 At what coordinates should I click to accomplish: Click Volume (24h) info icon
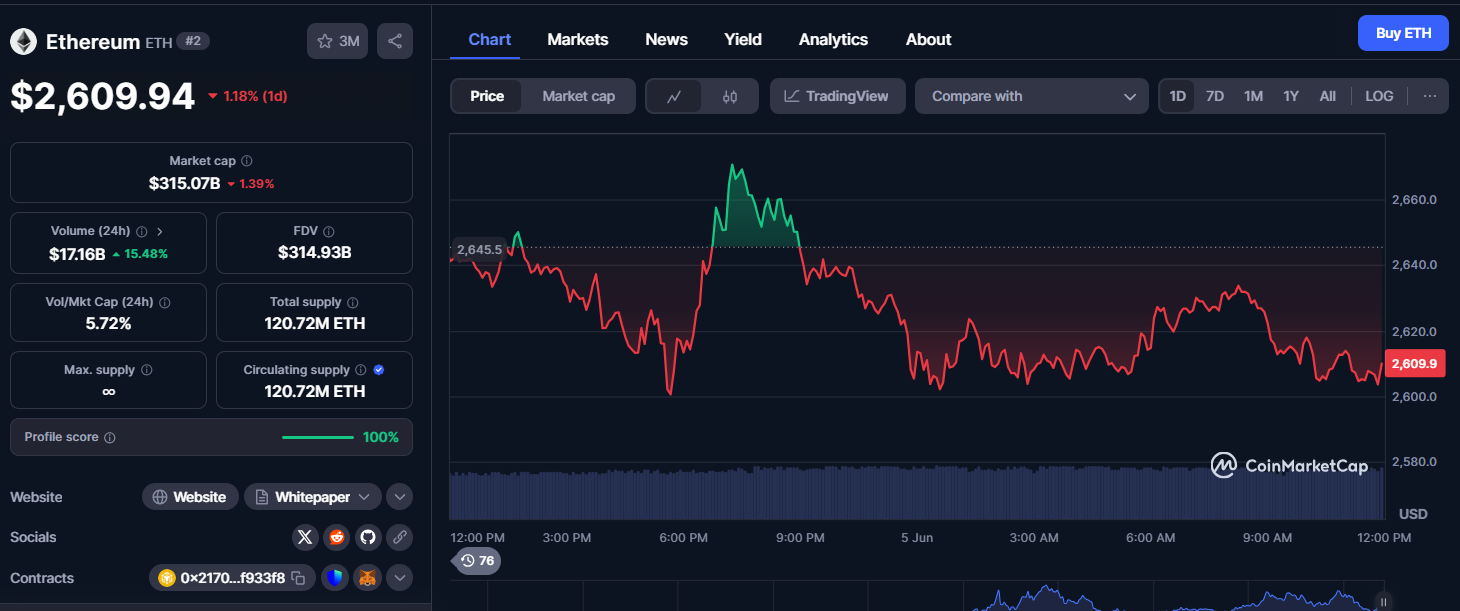(x=141, y=231)
